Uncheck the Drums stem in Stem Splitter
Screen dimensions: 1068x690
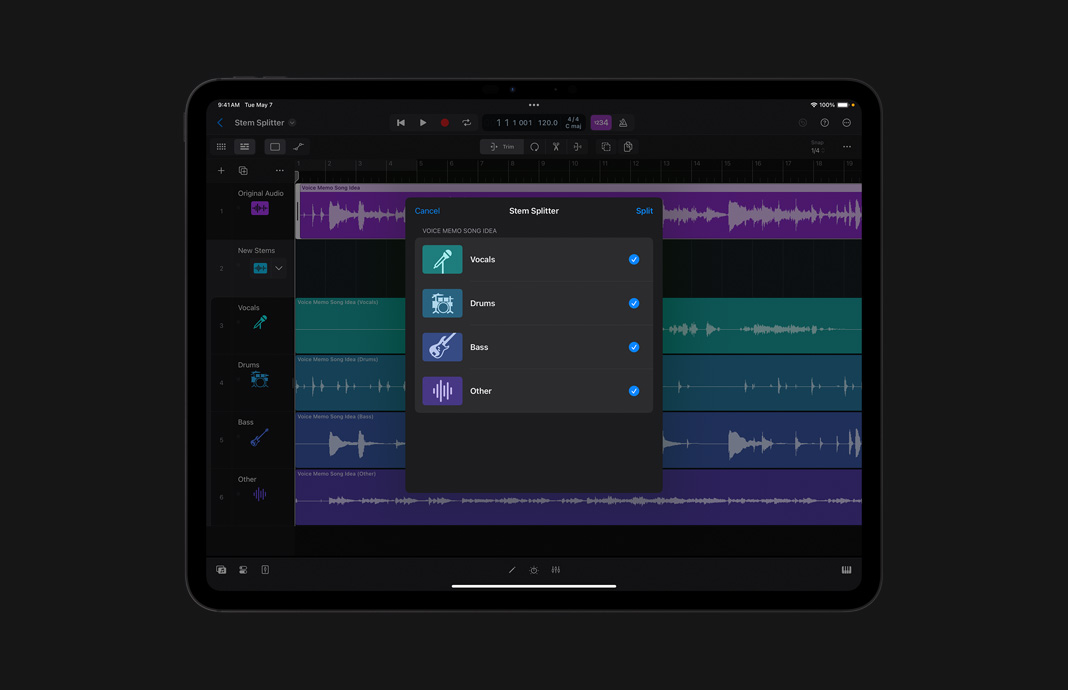[633, 303]
